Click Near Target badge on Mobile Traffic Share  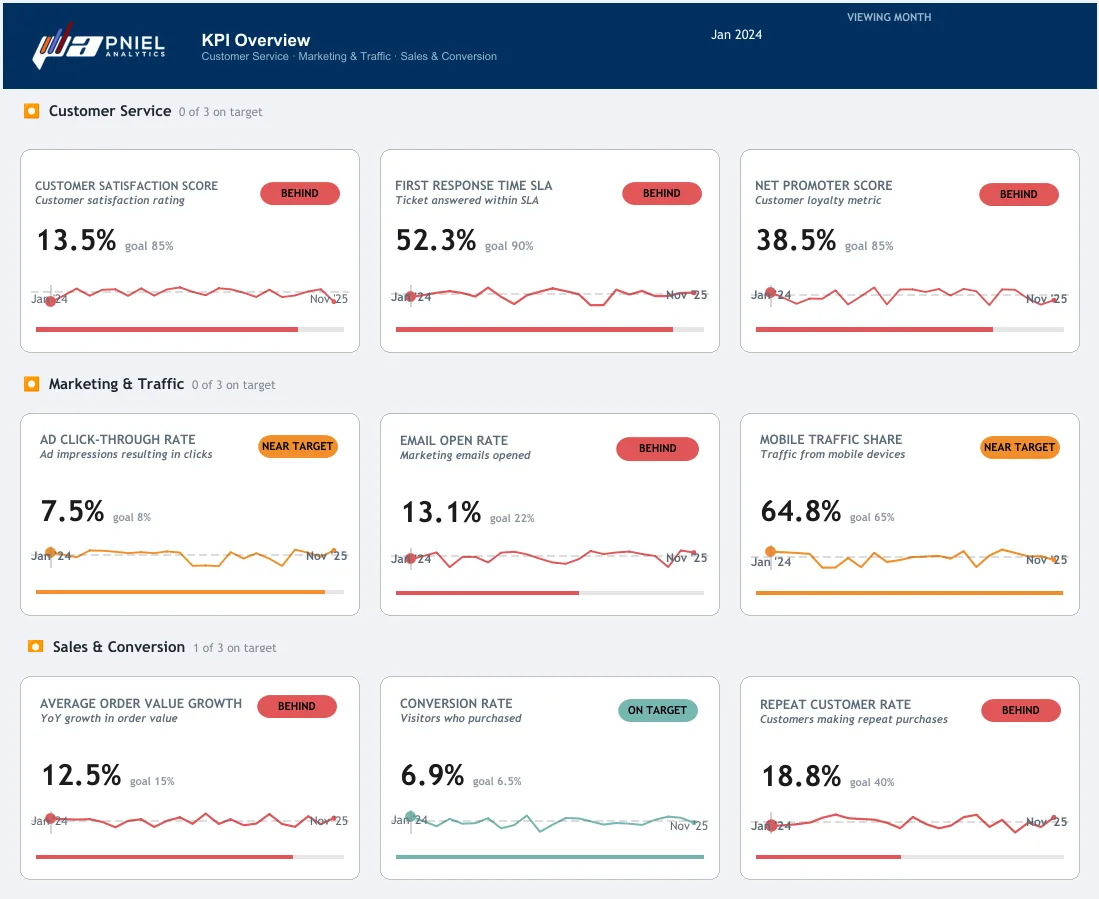point(1020,447)
